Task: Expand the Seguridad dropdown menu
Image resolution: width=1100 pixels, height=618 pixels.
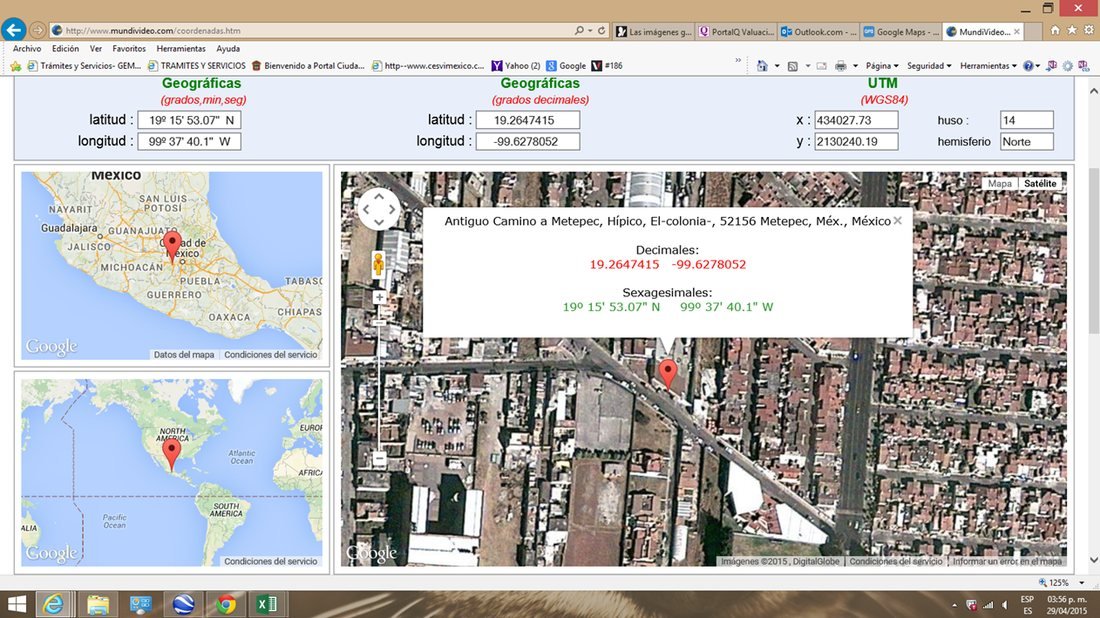Action: (x=929, y=66)
